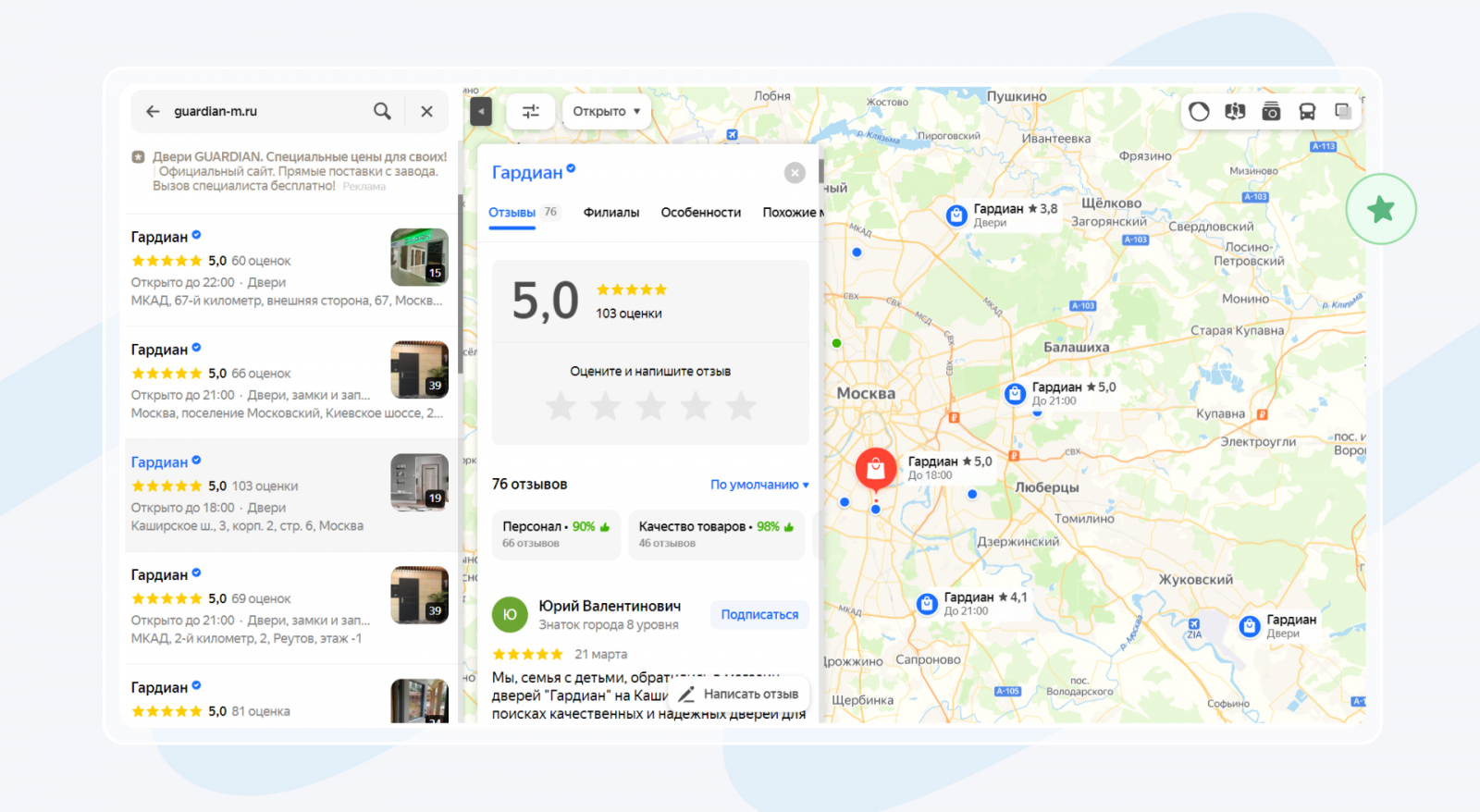Click the Люберцы label on the map
Screen dimensions: 1480x812
coord(1047,487)
